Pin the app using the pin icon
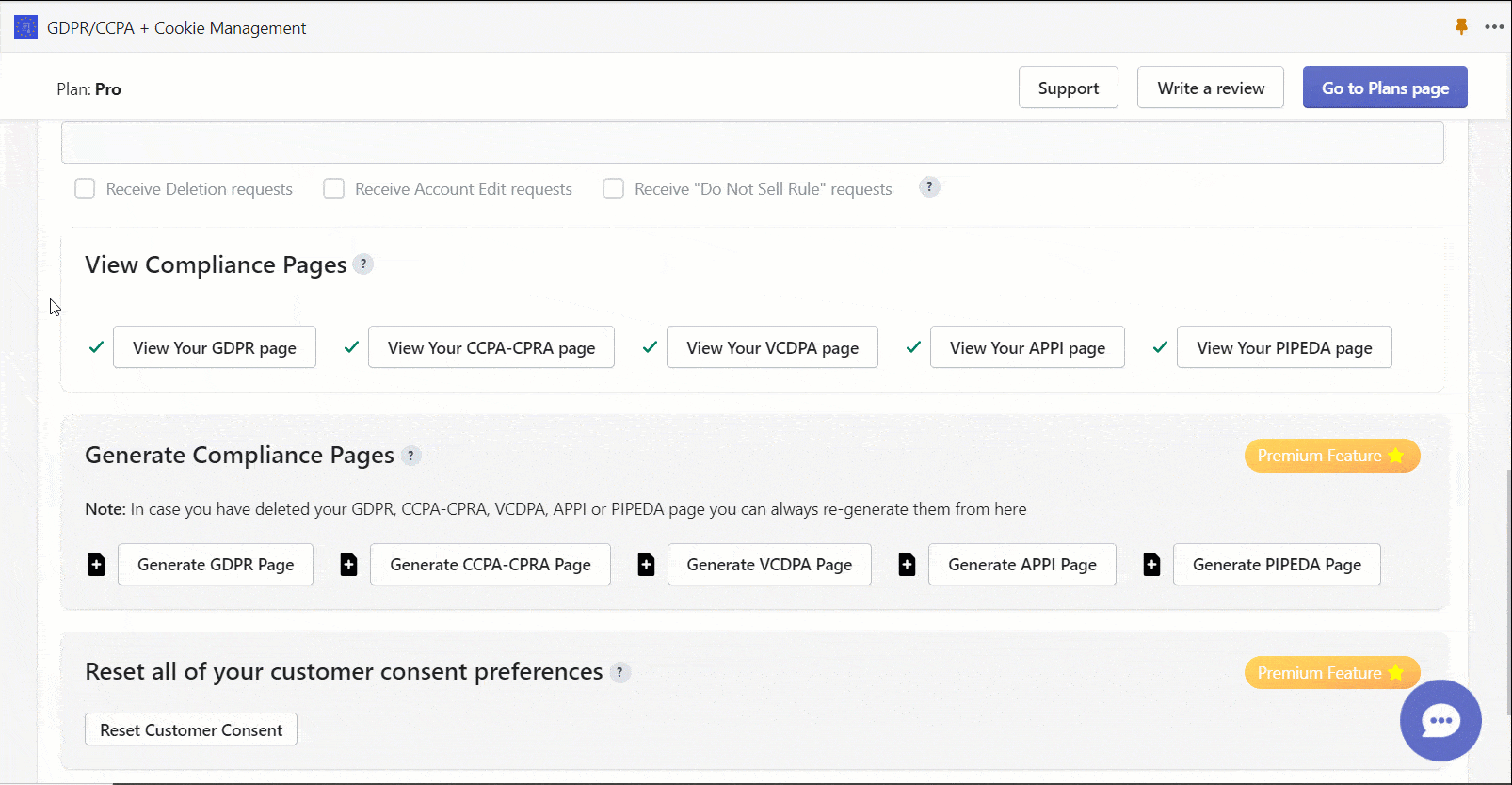Image resolution: width=1512 pixels, height=785 pixels. [1461, 26]
